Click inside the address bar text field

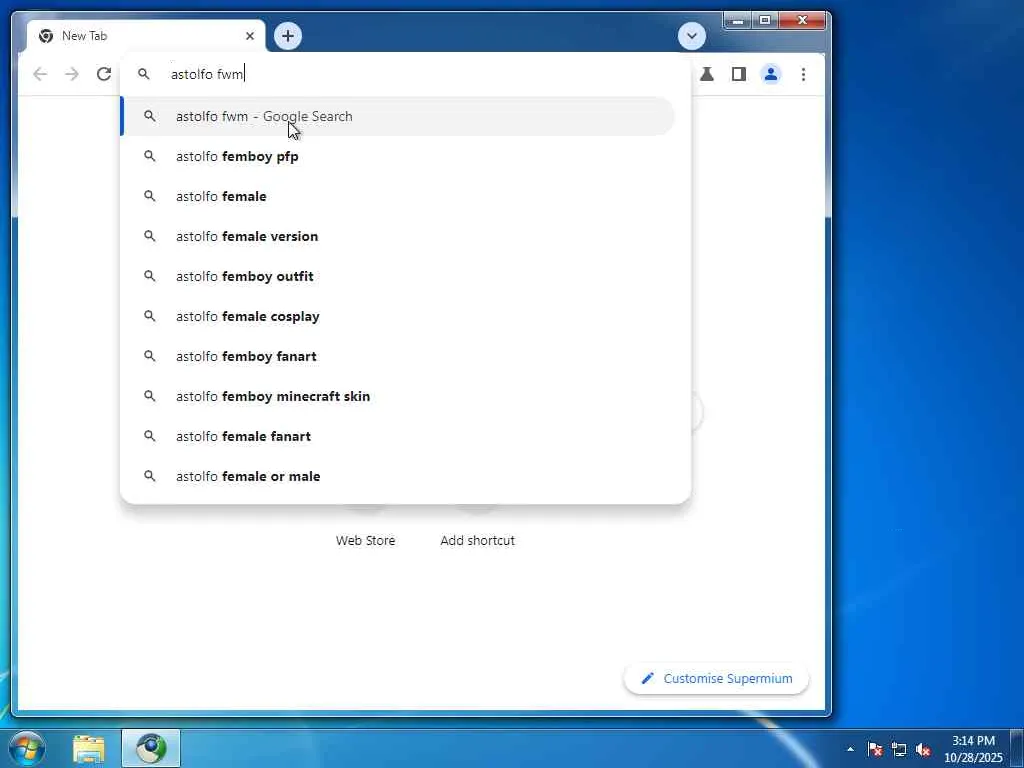pos(418,74)
